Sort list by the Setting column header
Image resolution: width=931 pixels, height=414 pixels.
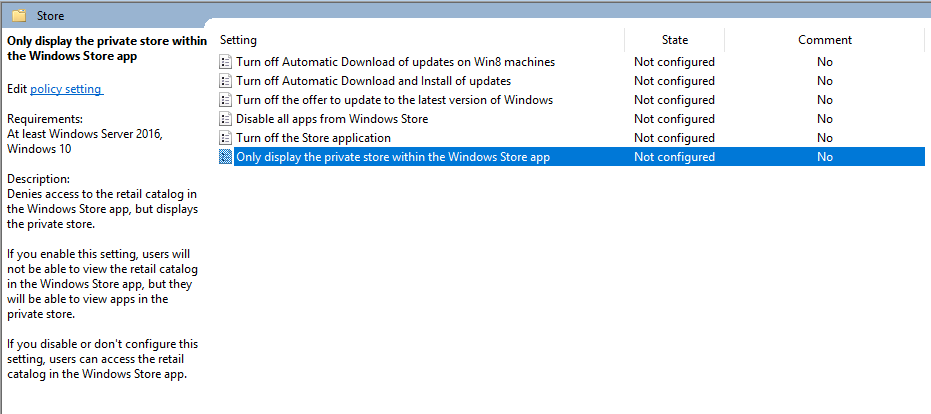coord(238,40)
